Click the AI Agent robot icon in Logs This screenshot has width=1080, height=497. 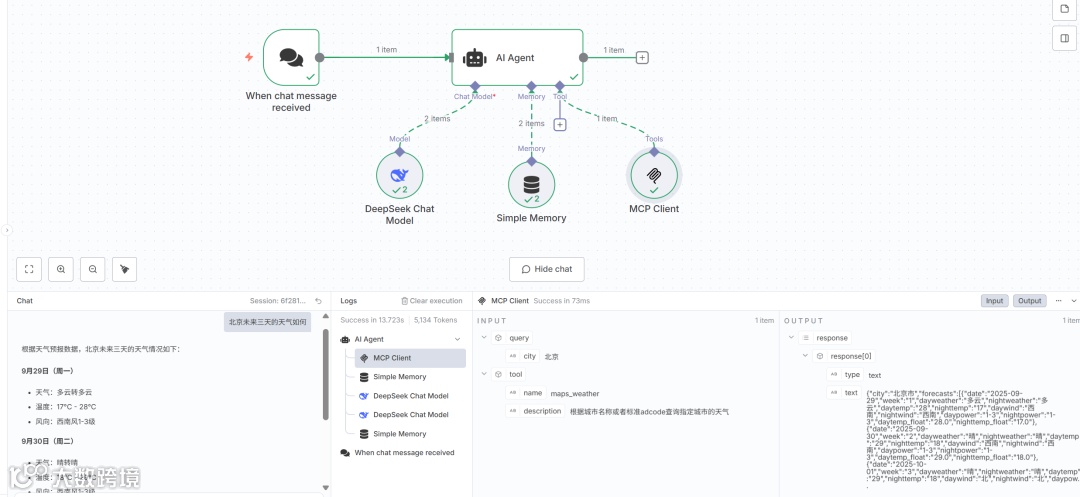pos(345,339)
